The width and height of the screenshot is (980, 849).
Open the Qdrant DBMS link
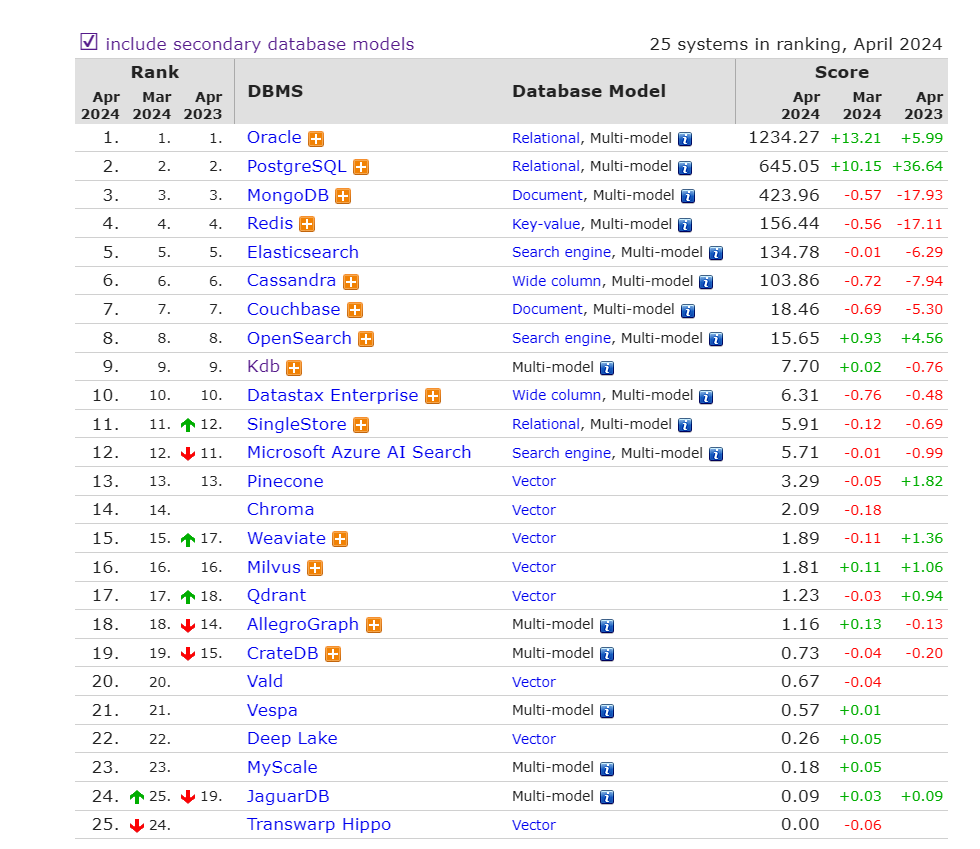[277, 596]
